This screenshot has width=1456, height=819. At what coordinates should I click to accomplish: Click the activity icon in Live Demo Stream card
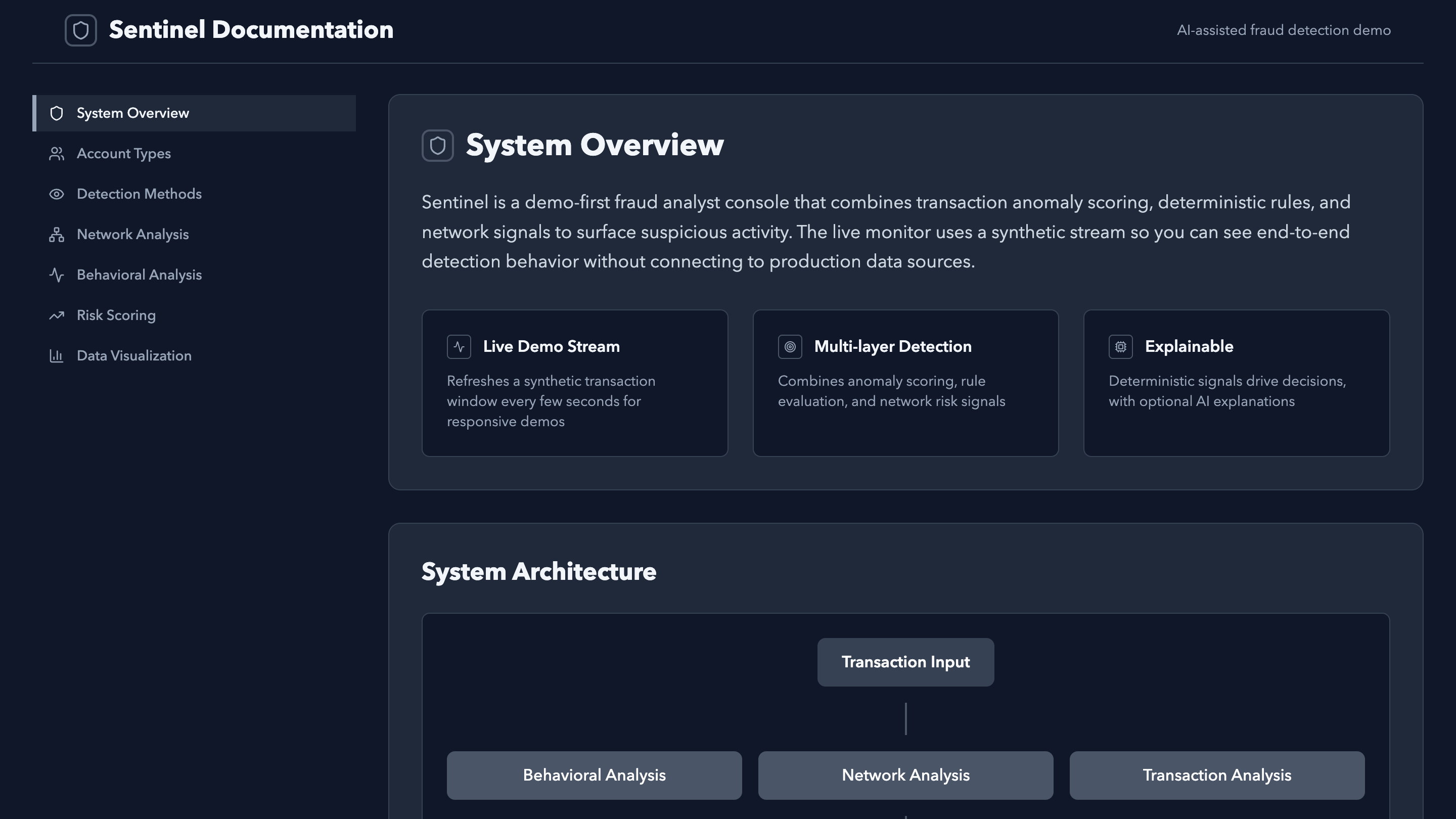(459, 346)
